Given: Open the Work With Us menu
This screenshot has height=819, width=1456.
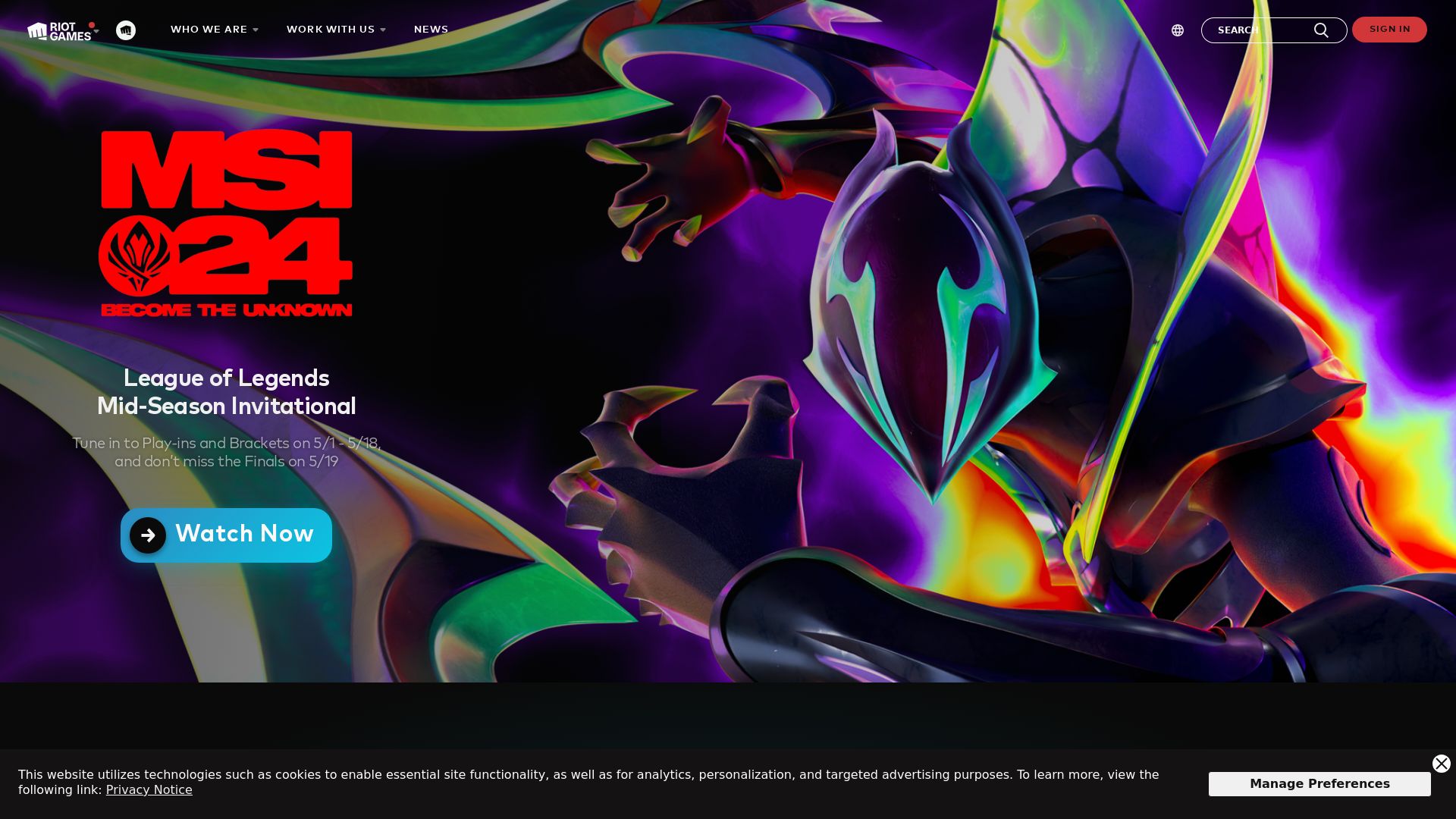Looking at the screenshot, I should point(330,30).
